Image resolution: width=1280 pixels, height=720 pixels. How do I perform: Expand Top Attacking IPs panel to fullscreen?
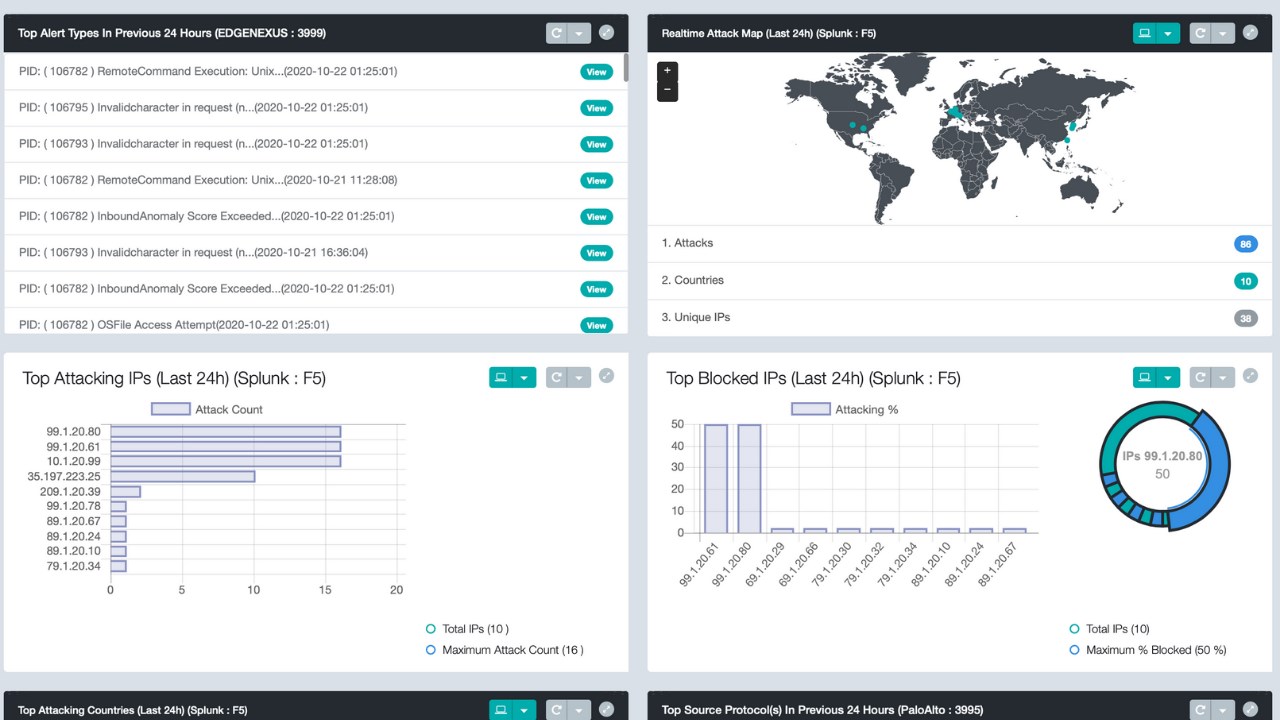coord(606,376)
